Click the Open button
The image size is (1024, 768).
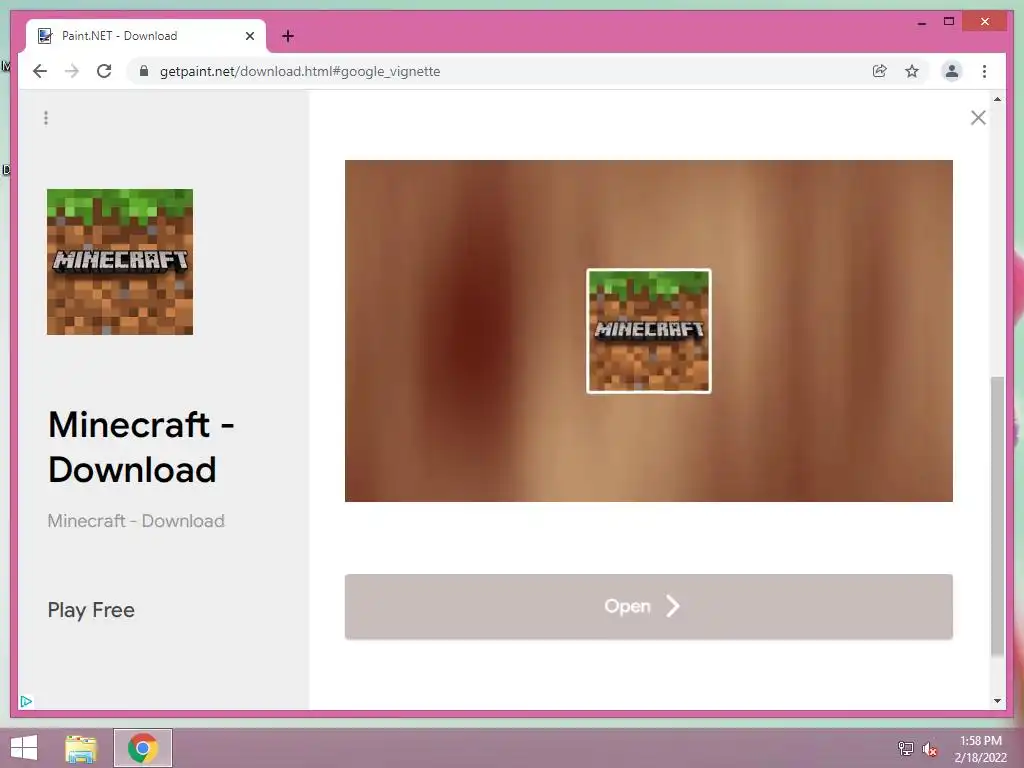(648, 607)
